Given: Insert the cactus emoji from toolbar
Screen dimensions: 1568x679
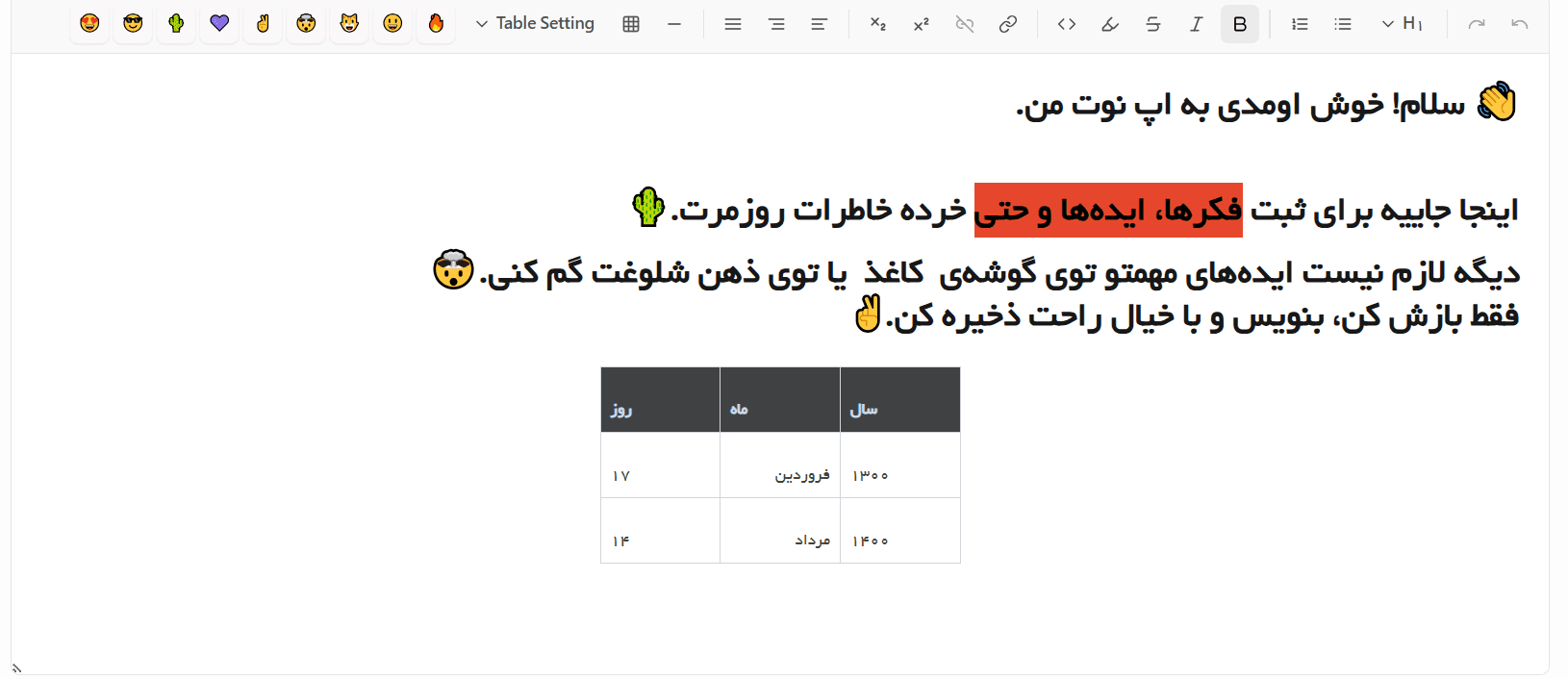Looking at the screenshot, I should [x=176, y=24].
